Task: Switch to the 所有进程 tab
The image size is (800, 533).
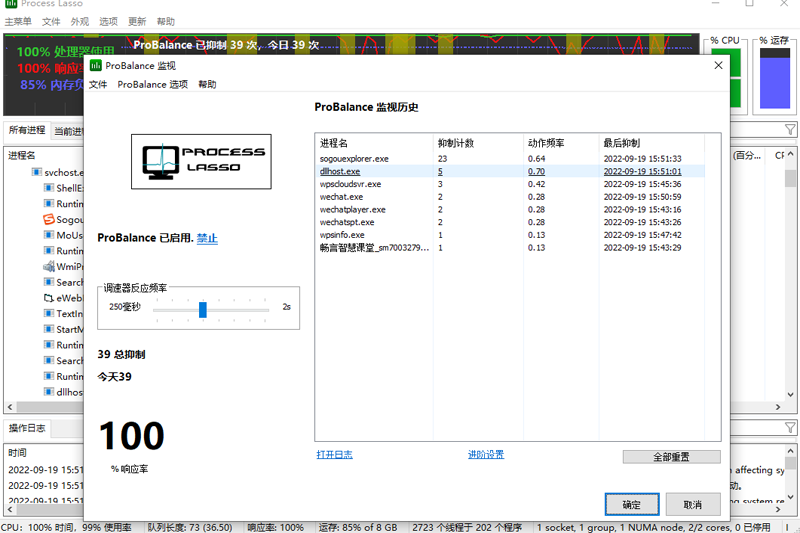Action: [x=27, y=131]
